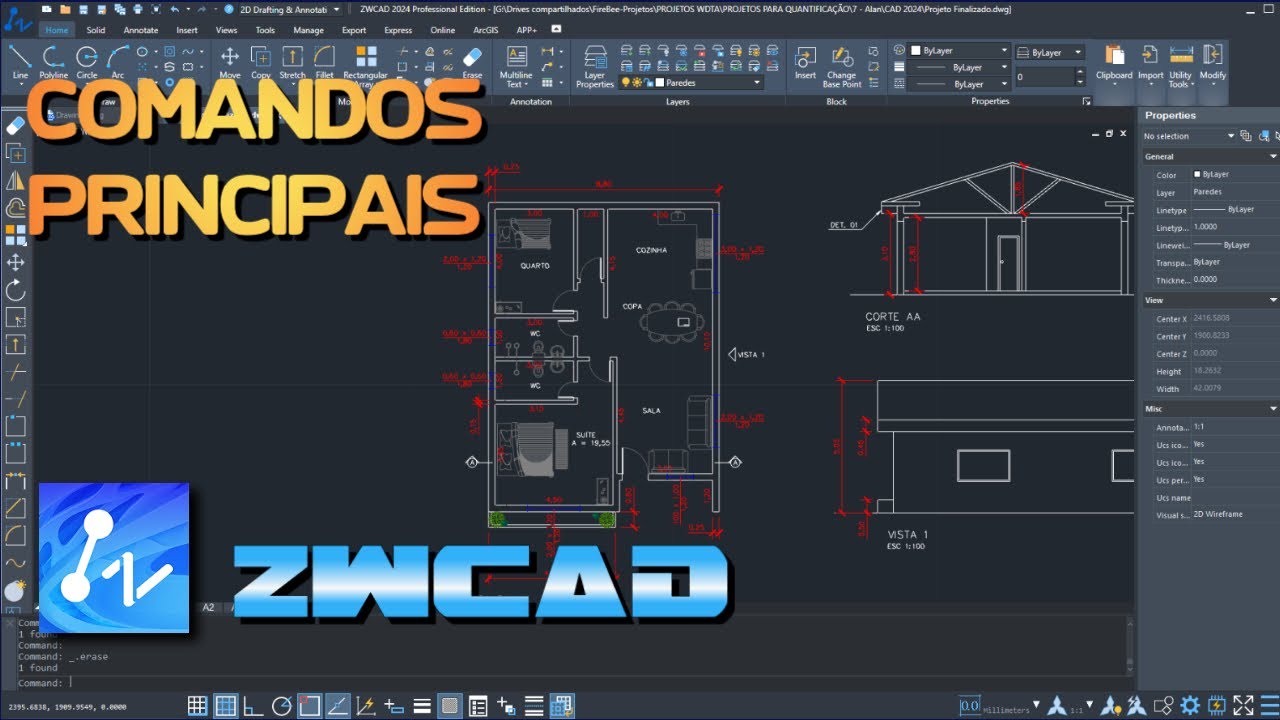Open the Utility Tools panel

1180,65
